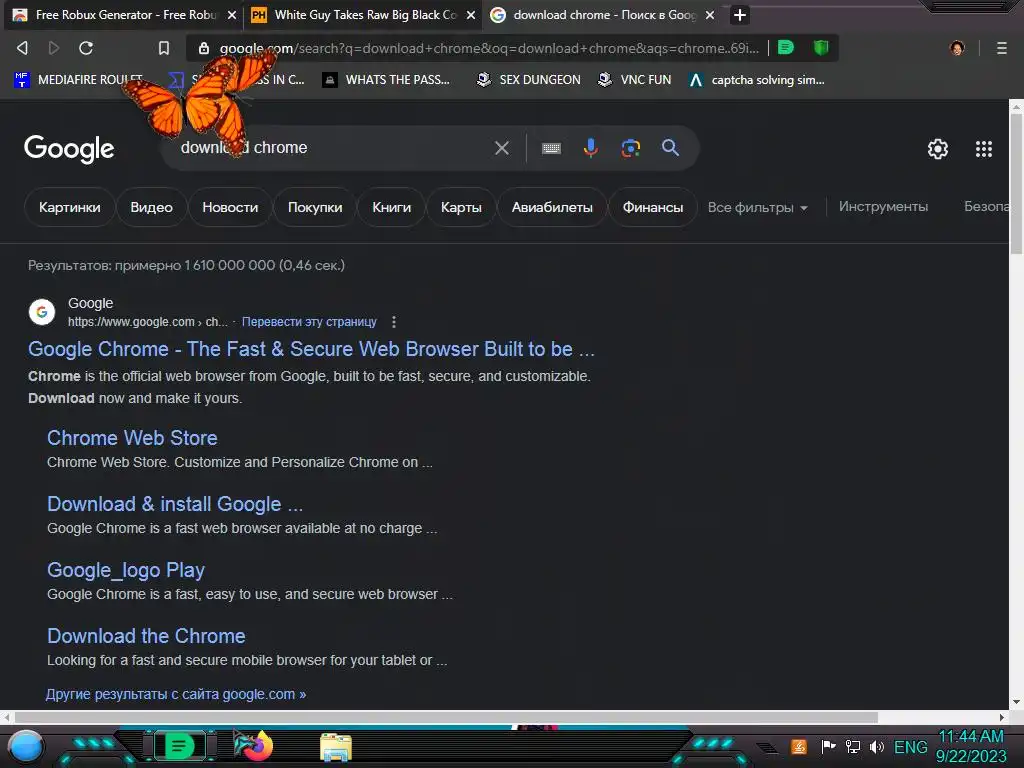Click the site lock icon in address bar

[204, 48]
